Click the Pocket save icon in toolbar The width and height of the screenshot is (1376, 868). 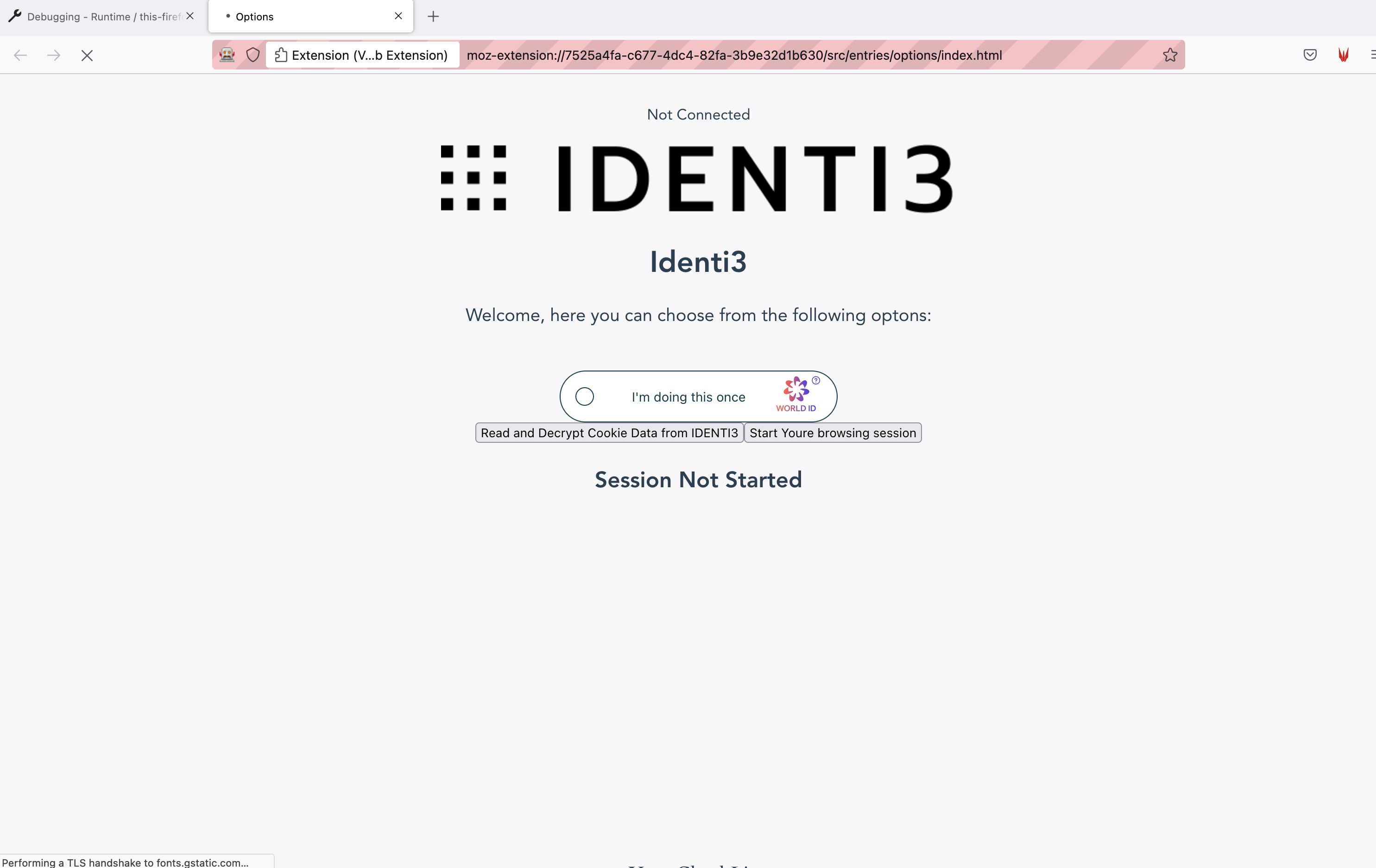1310,55
